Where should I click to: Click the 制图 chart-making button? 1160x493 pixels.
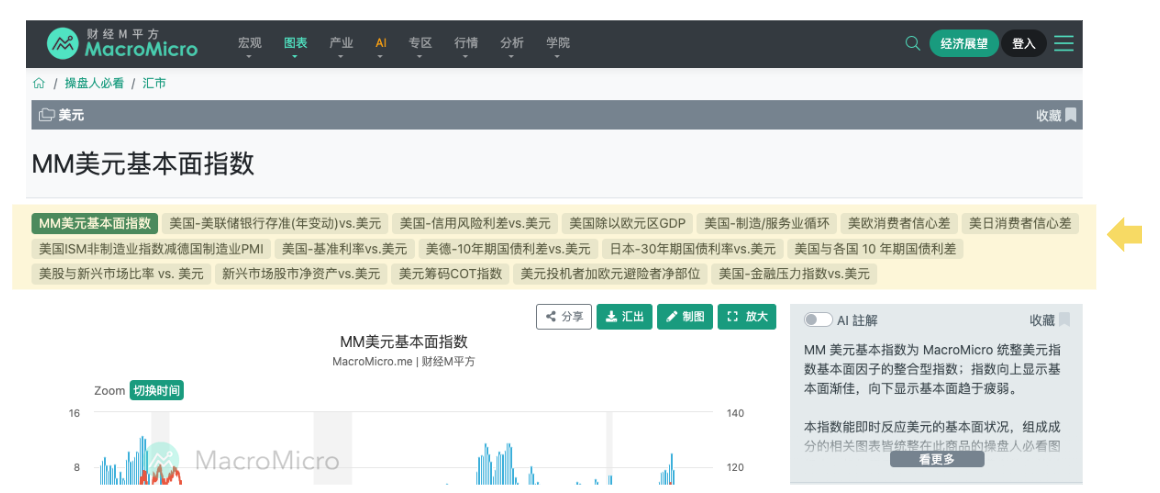(x=685, y=317)
